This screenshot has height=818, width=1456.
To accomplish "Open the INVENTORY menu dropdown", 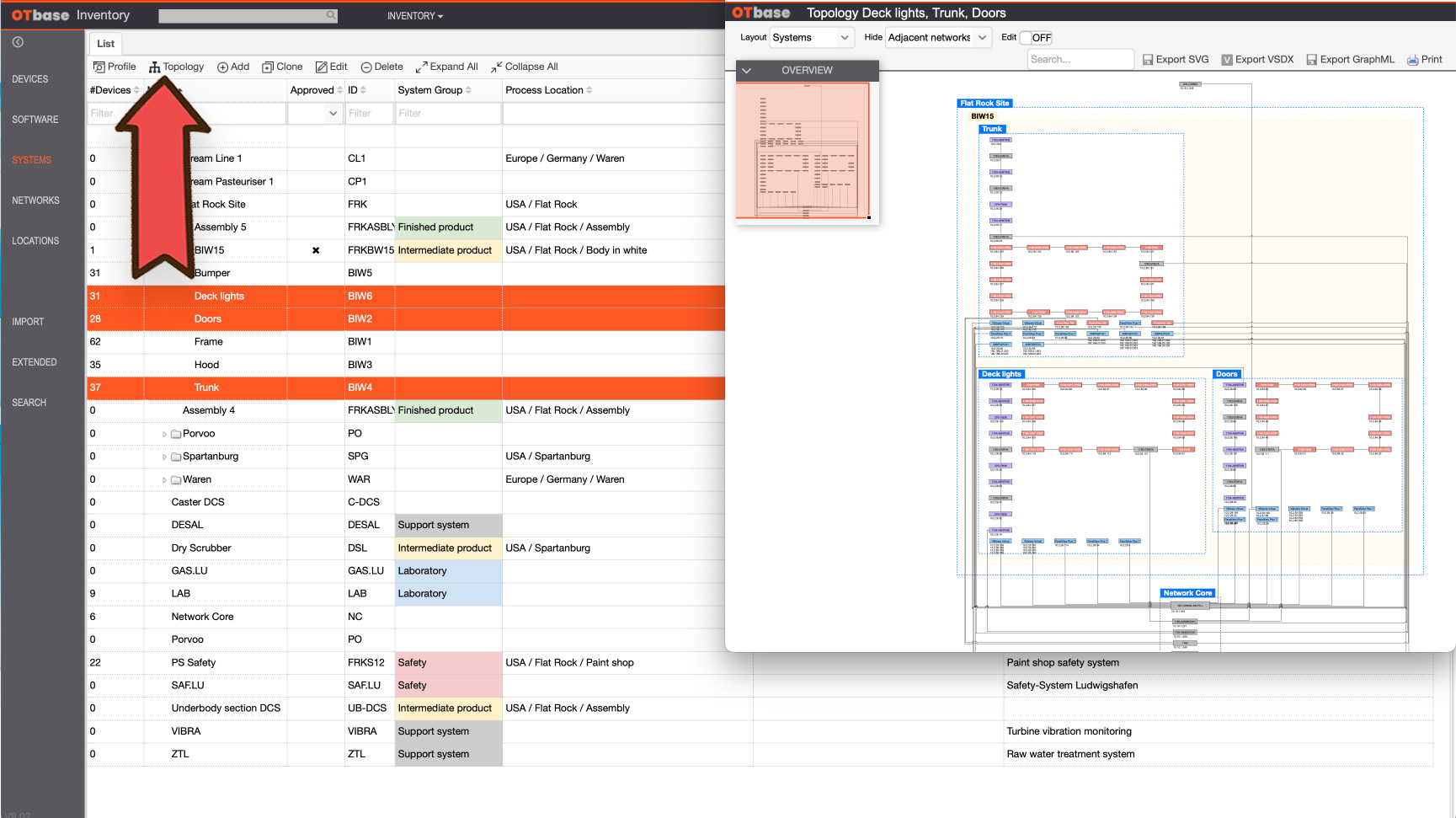I will [x=415, y=16].
